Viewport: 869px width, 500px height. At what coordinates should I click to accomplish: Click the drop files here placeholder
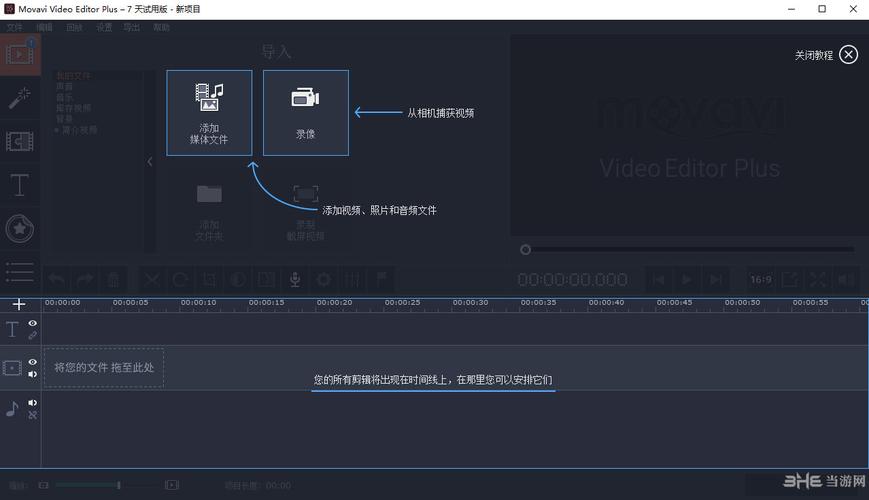(104, 368)
